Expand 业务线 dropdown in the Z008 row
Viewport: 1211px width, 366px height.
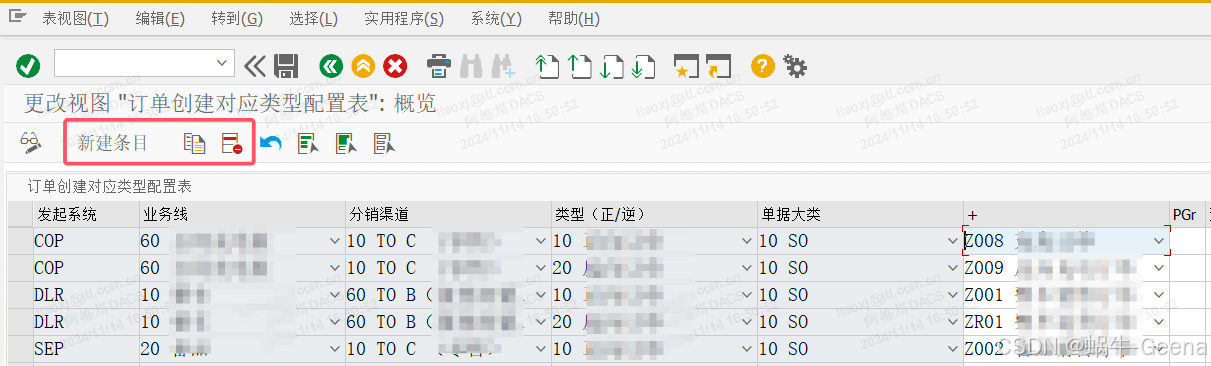pos(334,241)
